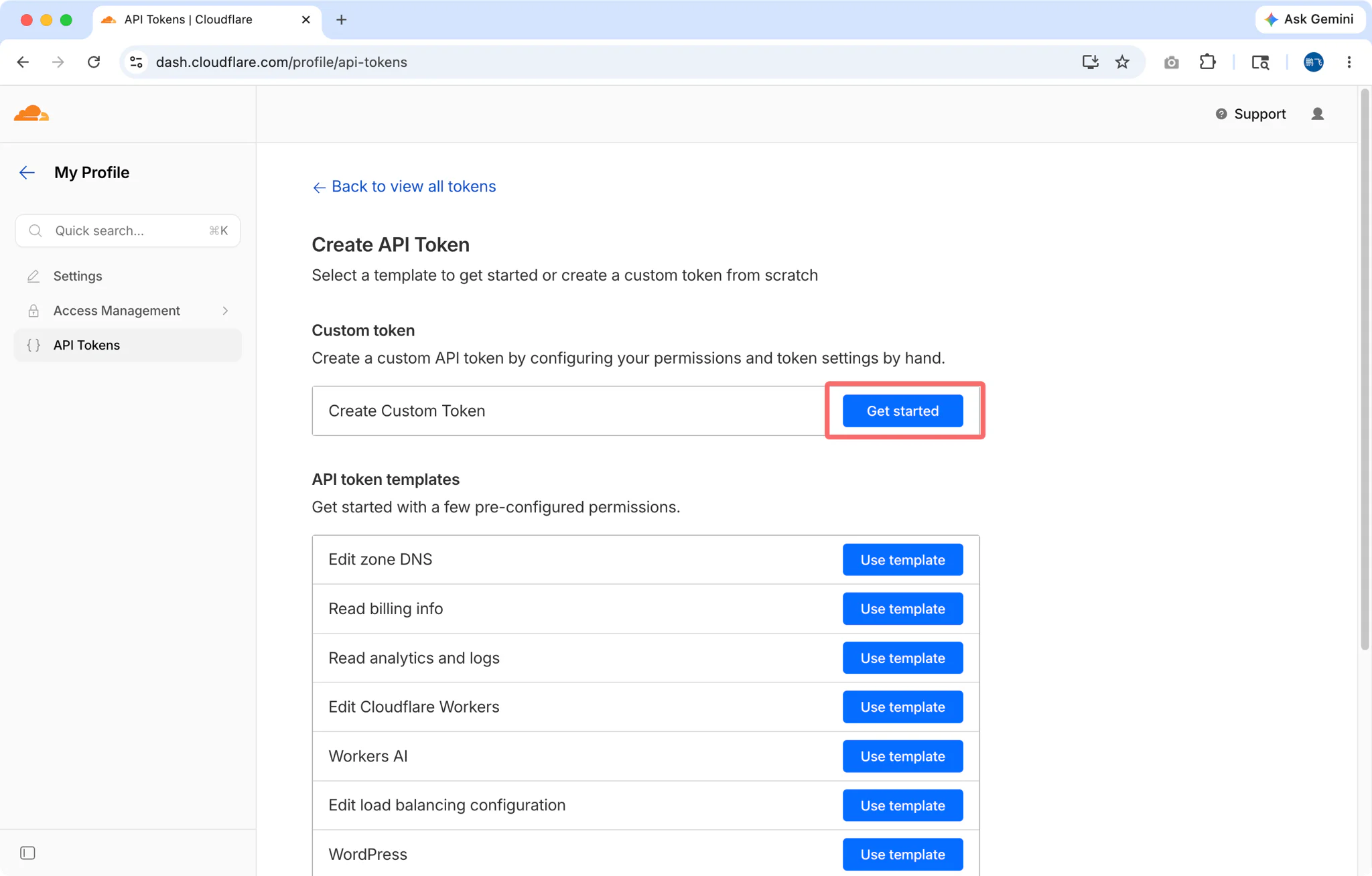The width and height of the screenshot is (1372, 876).
Task: Click the Create API Token heading
Action: coord(391,245)
